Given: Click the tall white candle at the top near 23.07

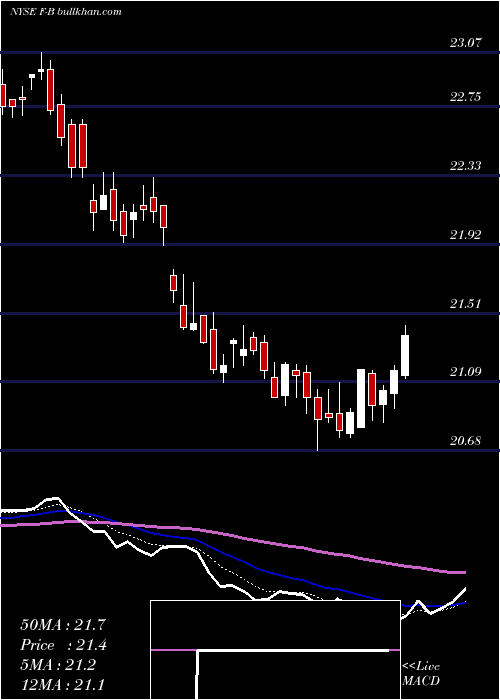Looking at the screenshot, I should [41, 67].
